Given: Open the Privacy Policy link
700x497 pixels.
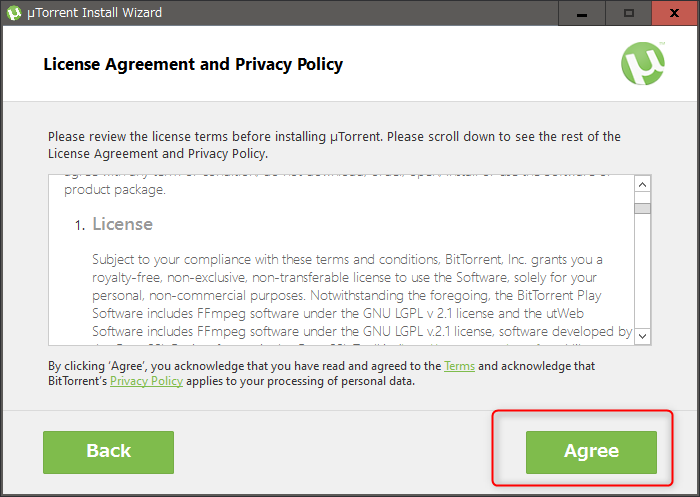Looking at the screenshot, I should (146, 381).
